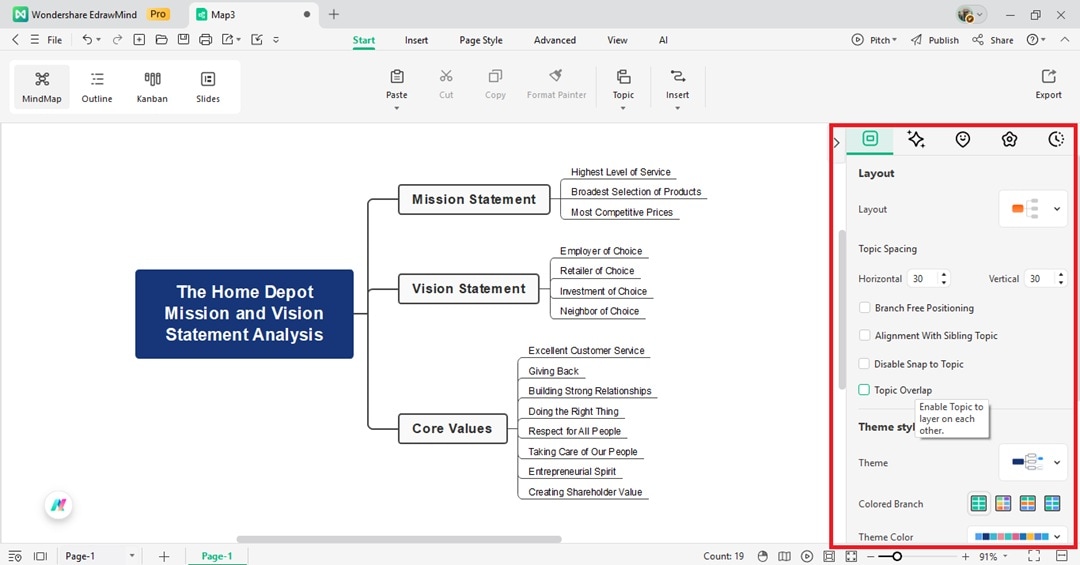Open the Page Style tab
The height and width of the screenshot is (565, 1080).
(481, 40)
